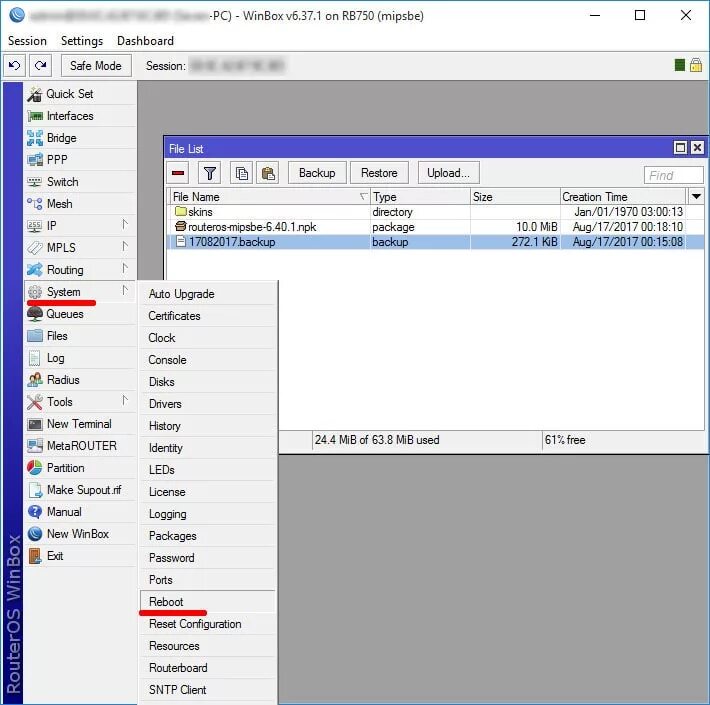The height and width of the screenshot is (705, 710).
Task: Click the funnel filter icon
Action: (210, 173)
